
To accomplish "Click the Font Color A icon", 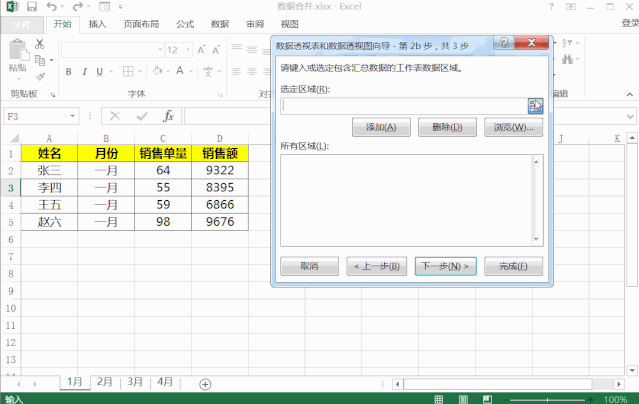I will pyautogui.click(x=180, y=71).
